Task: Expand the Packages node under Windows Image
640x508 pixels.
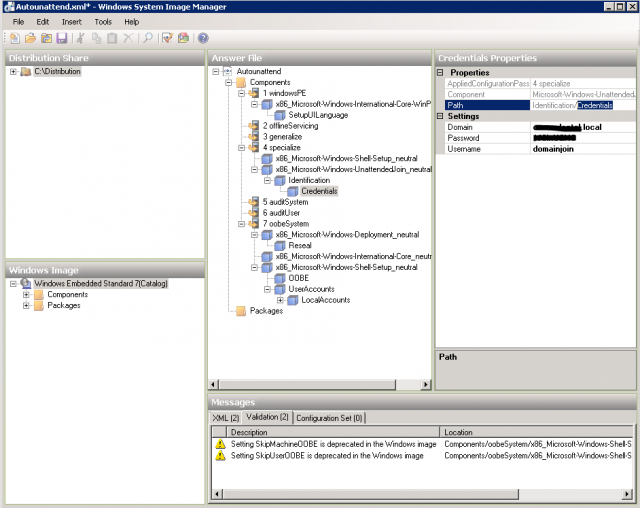Action: coord(26,306)
